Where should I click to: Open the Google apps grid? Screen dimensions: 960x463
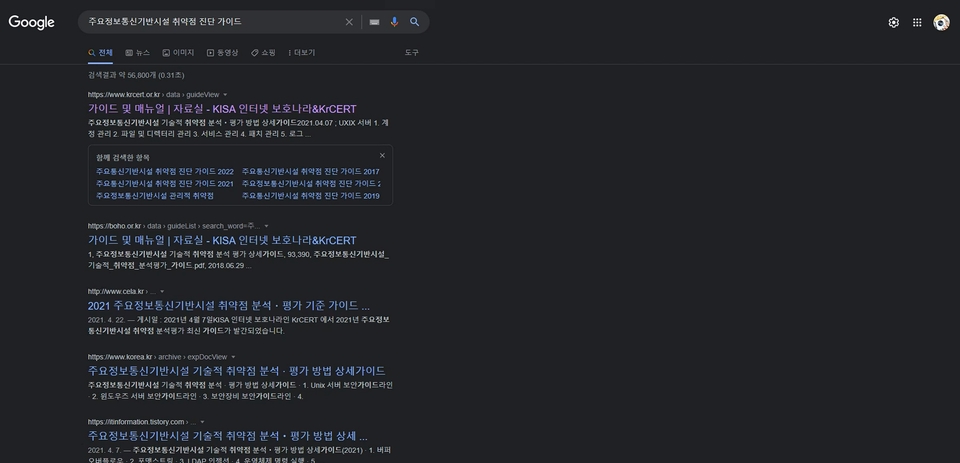[x=917, y=23]
